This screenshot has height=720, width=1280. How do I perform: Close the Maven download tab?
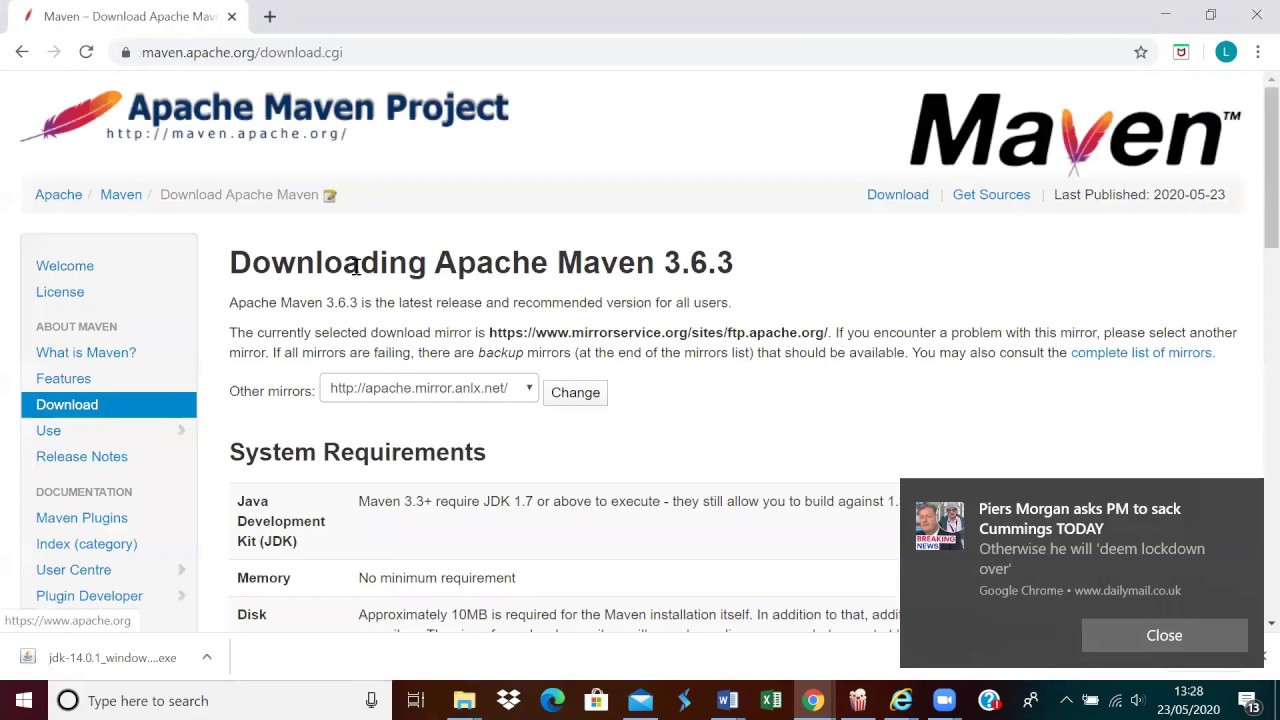(x=232, y=16)
